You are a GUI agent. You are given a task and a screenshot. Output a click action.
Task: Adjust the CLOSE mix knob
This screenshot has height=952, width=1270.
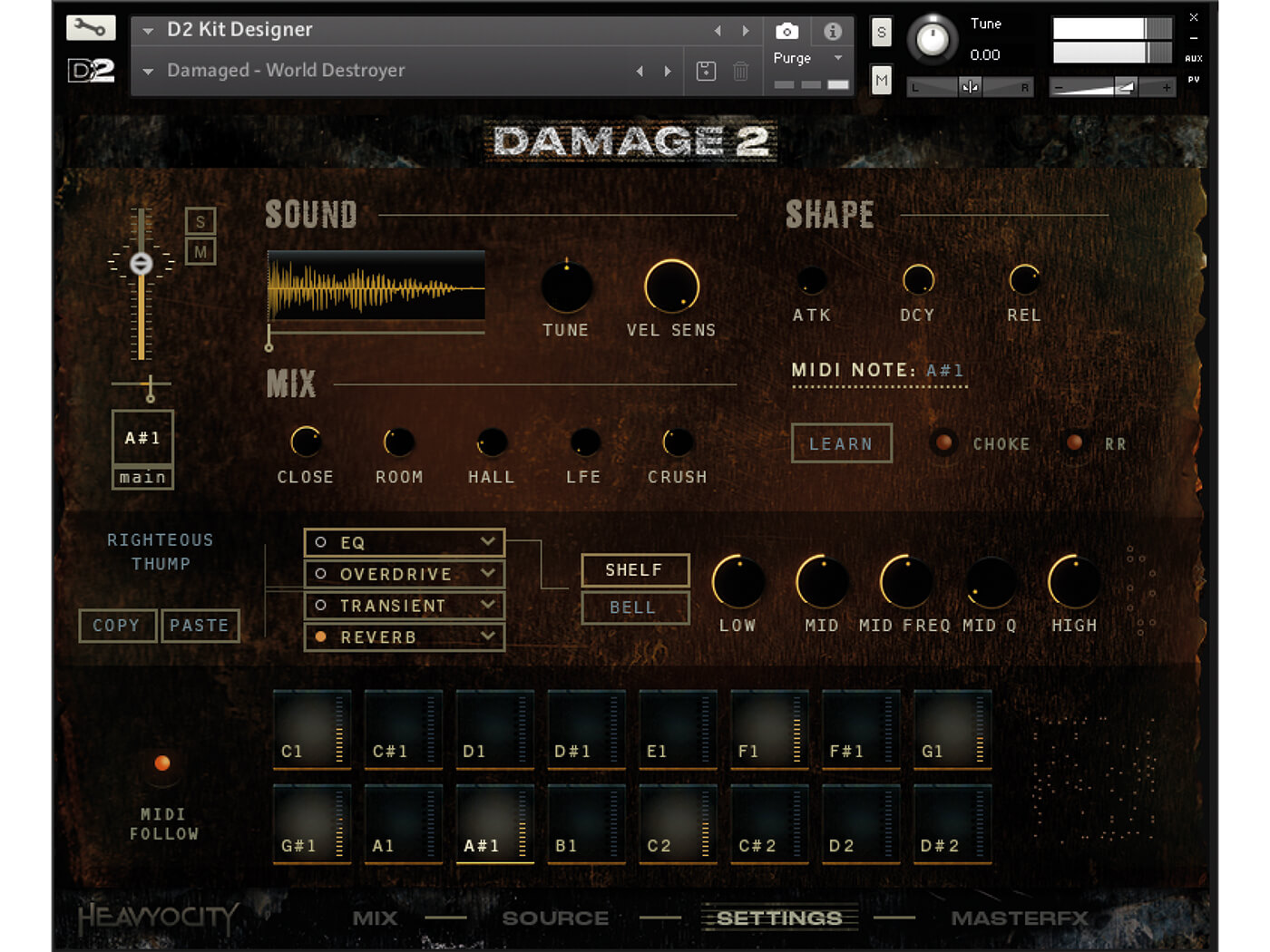click(x=306, y=442)
